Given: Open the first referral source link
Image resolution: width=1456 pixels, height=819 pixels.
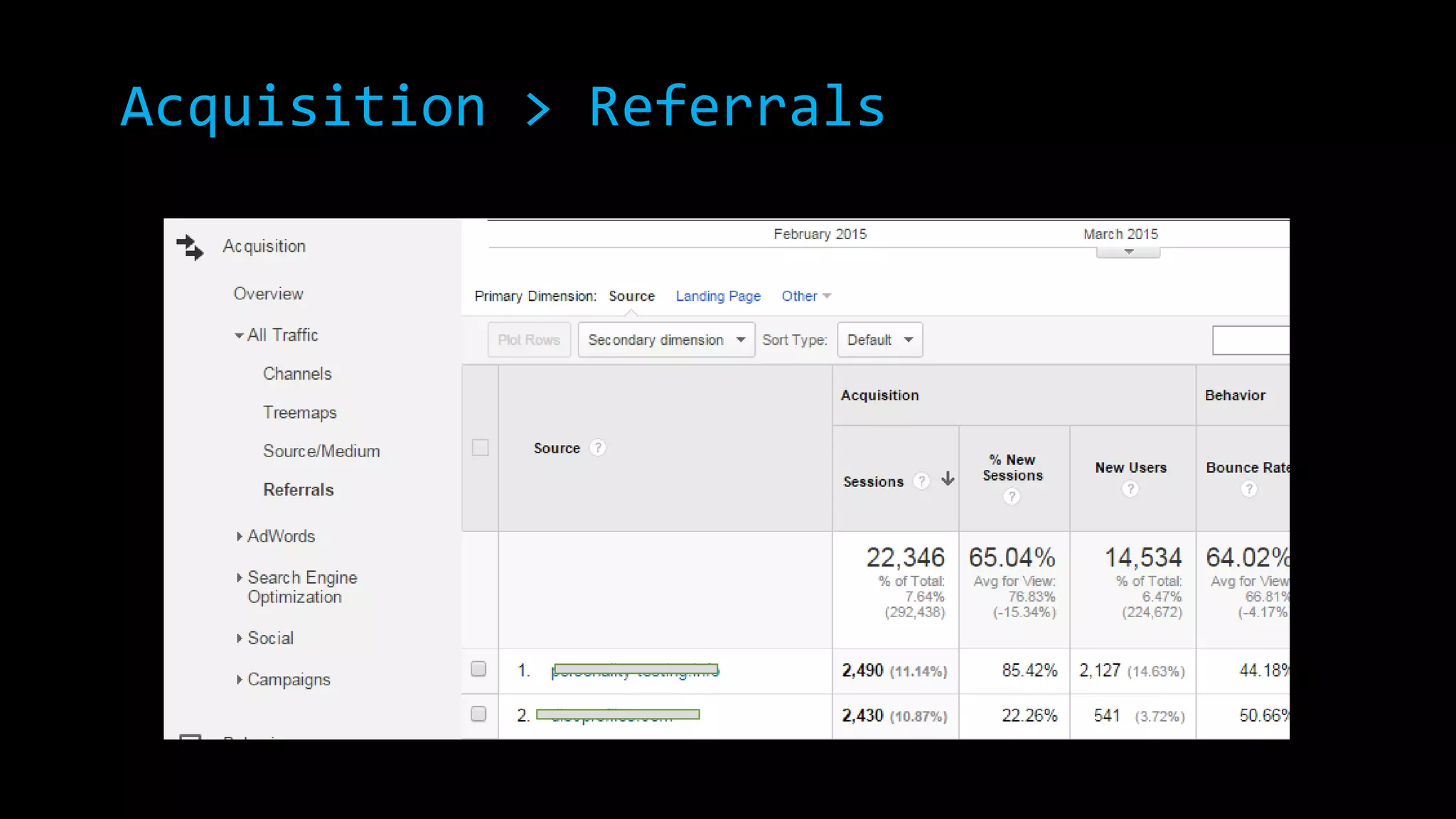Looking at the screenshot, I should tap(636, 670).
